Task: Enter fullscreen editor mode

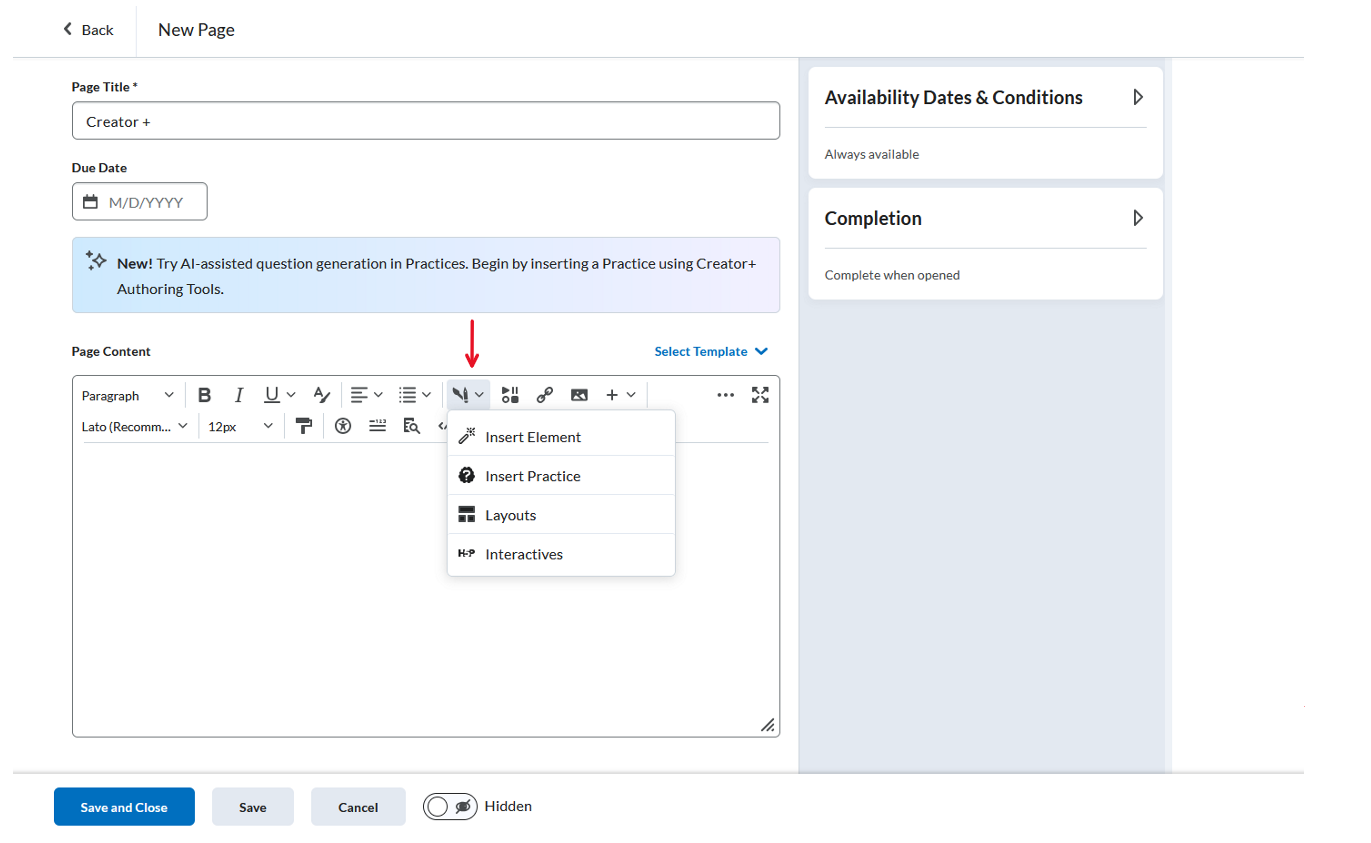Action: pos(760,395)
